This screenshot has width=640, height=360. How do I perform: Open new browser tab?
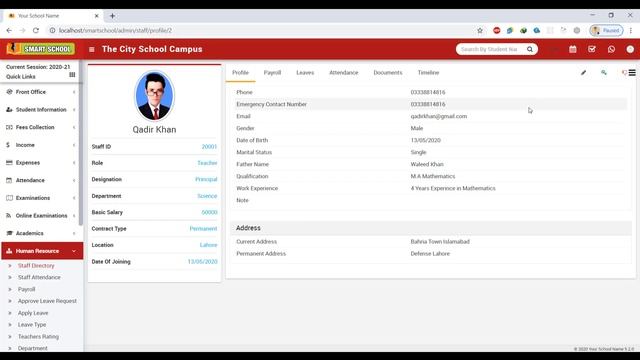pos(112,16)
